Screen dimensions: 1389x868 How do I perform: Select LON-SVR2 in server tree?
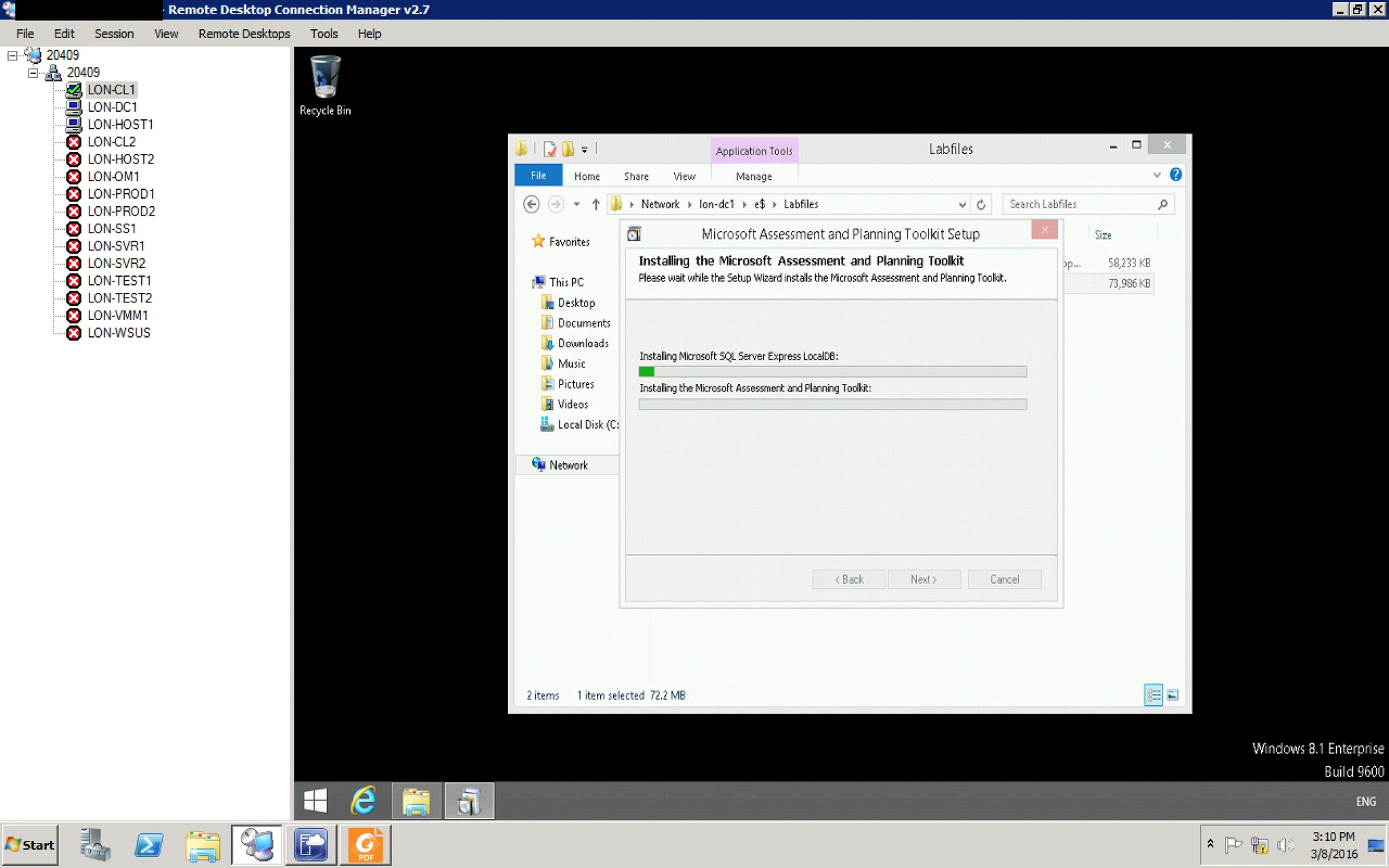pyautogui.click(x=116, y=263)
